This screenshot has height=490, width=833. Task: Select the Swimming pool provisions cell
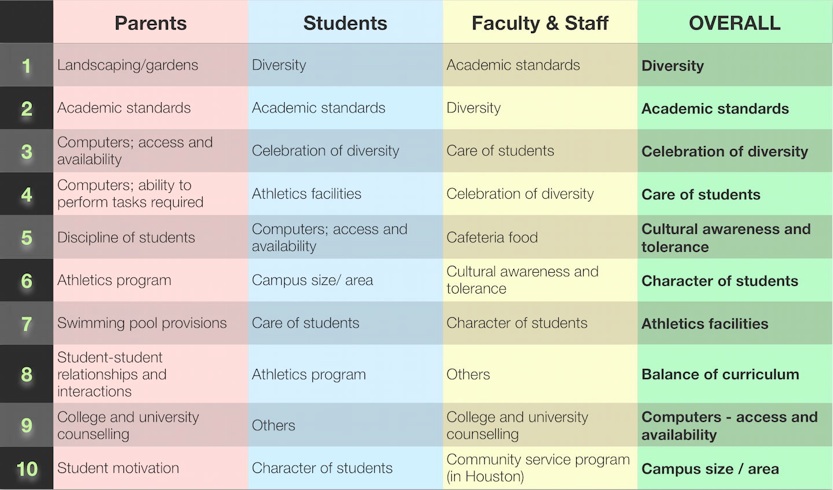[142, 323]
